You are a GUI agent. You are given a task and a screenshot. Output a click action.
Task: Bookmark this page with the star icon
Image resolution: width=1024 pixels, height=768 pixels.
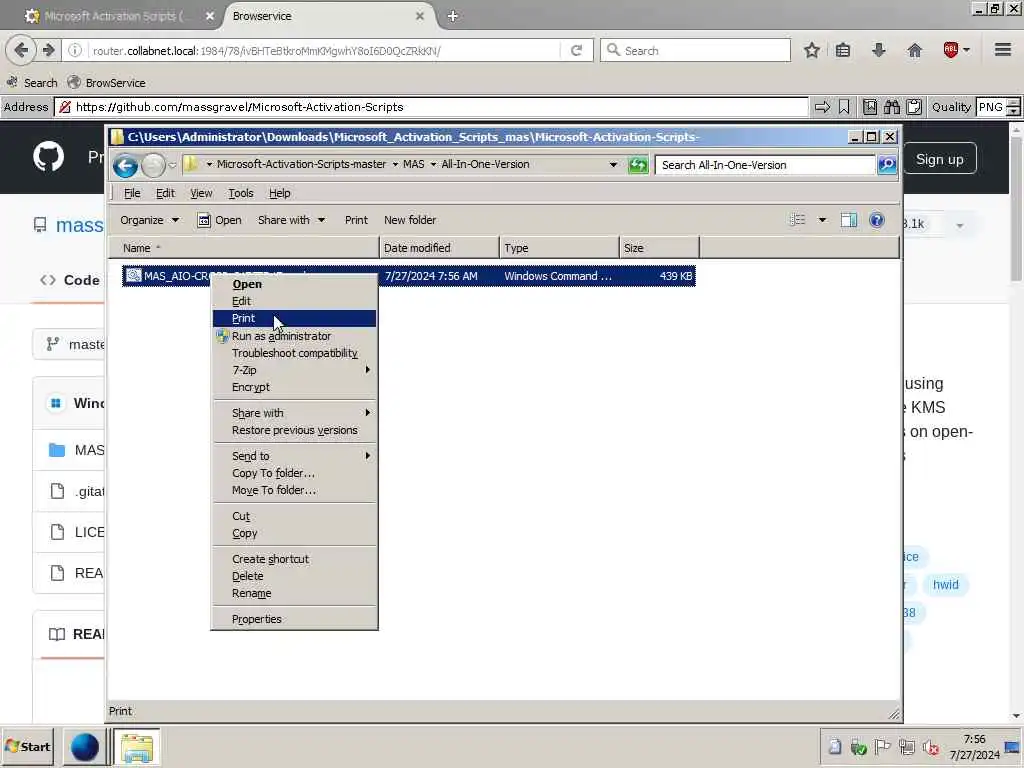tap(812, 50)
